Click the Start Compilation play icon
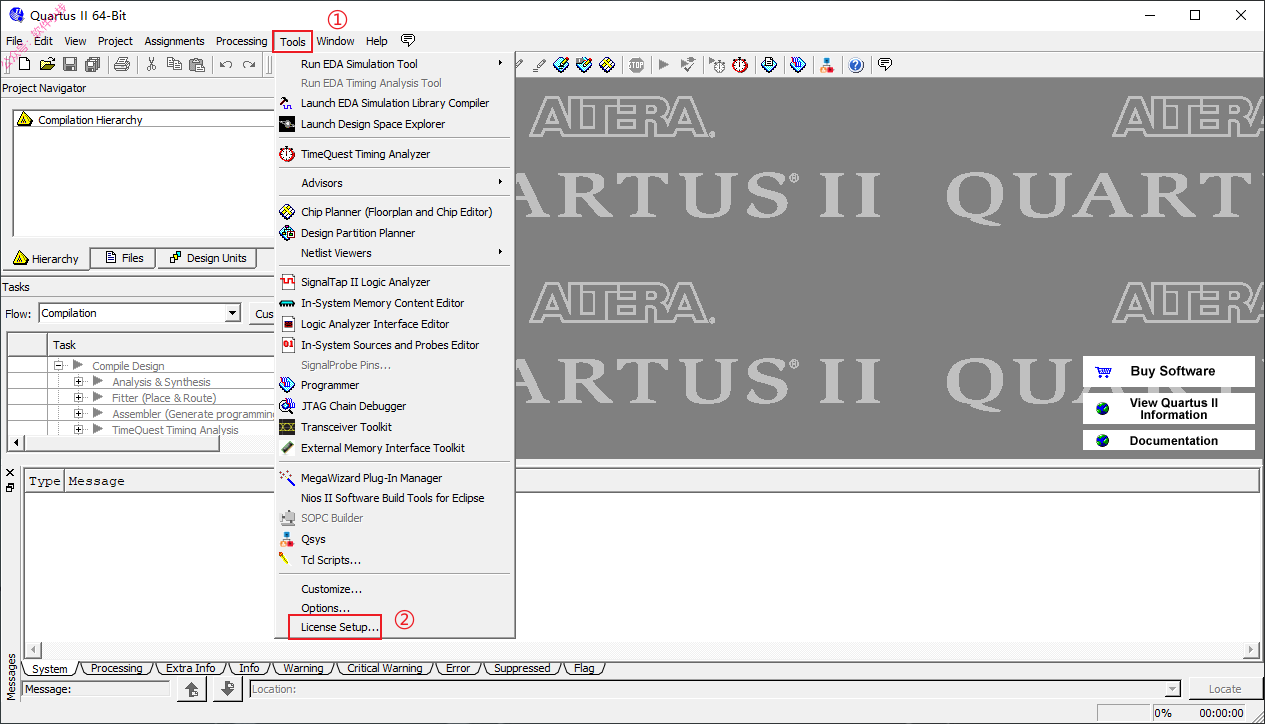The width and height of the screenshot is (1265, 724). click(663, 65)
